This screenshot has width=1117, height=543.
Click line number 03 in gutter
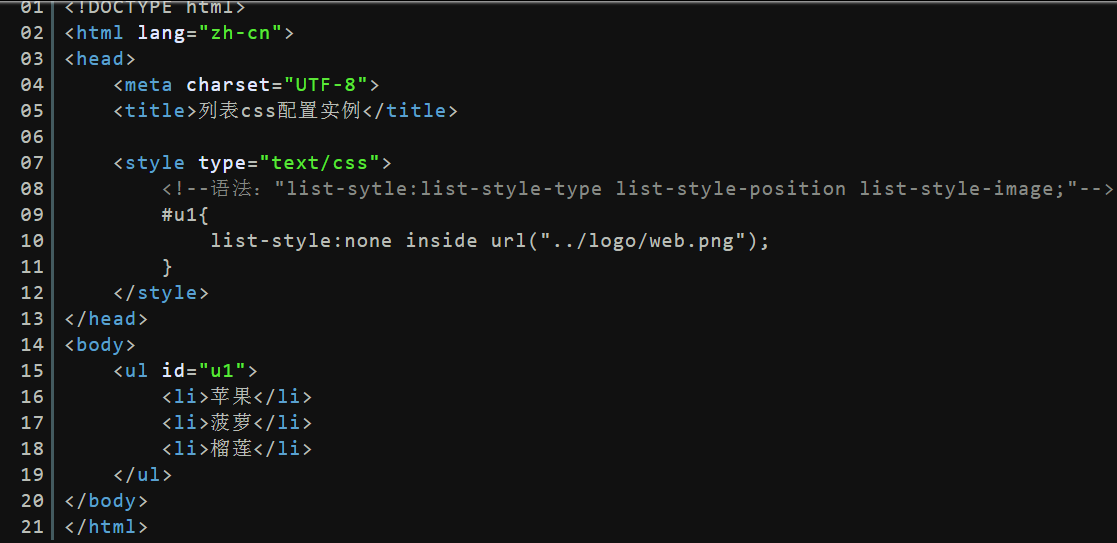click(x=32, y=58)
